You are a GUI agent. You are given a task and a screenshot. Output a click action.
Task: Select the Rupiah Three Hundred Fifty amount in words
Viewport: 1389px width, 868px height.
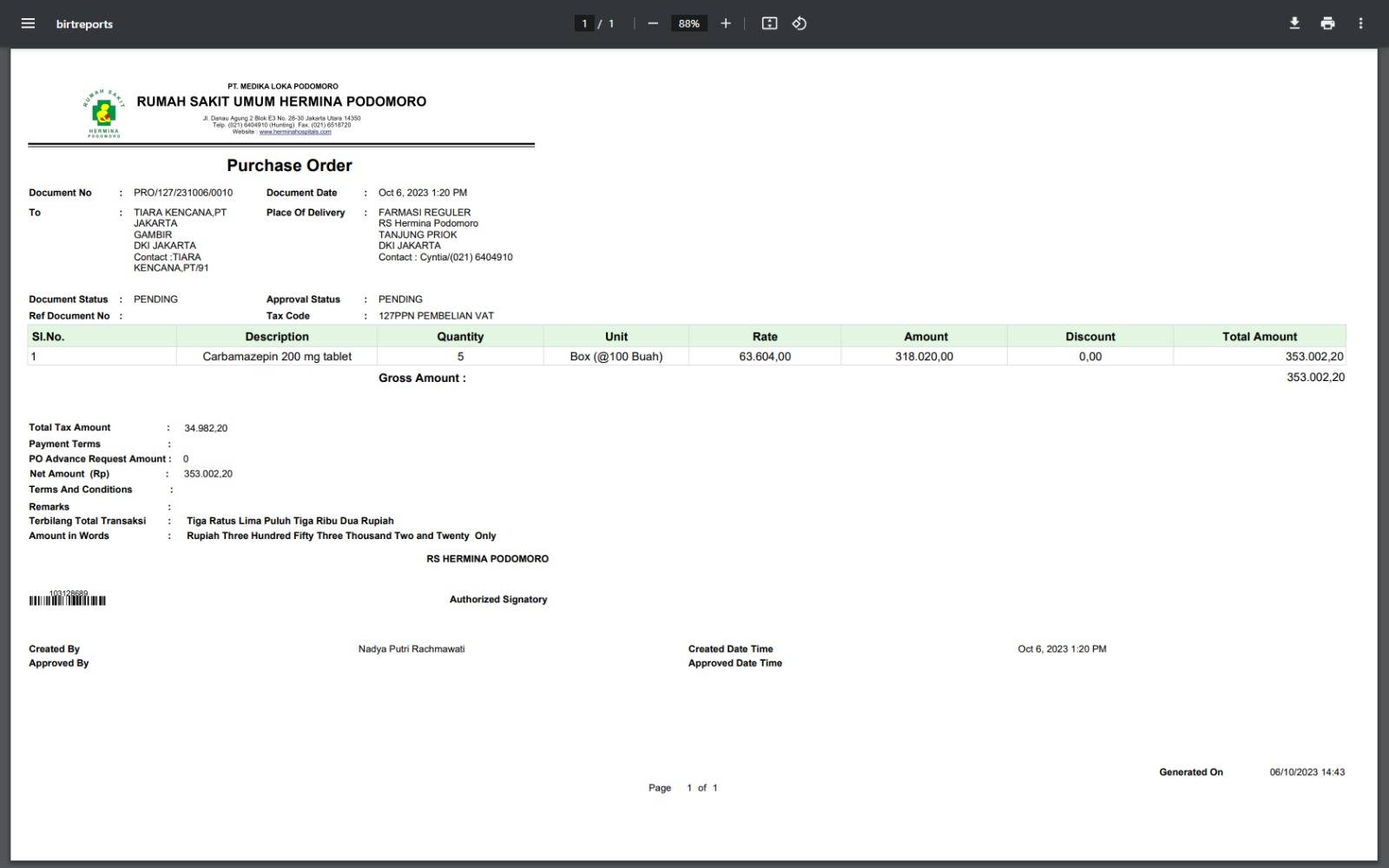[x=341, y=536]
